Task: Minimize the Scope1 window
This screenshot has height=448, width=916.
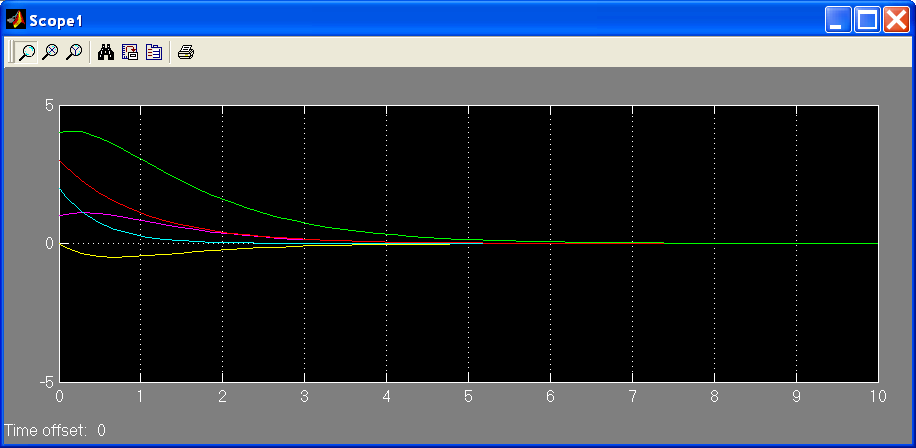Action: tap(838, 20)
